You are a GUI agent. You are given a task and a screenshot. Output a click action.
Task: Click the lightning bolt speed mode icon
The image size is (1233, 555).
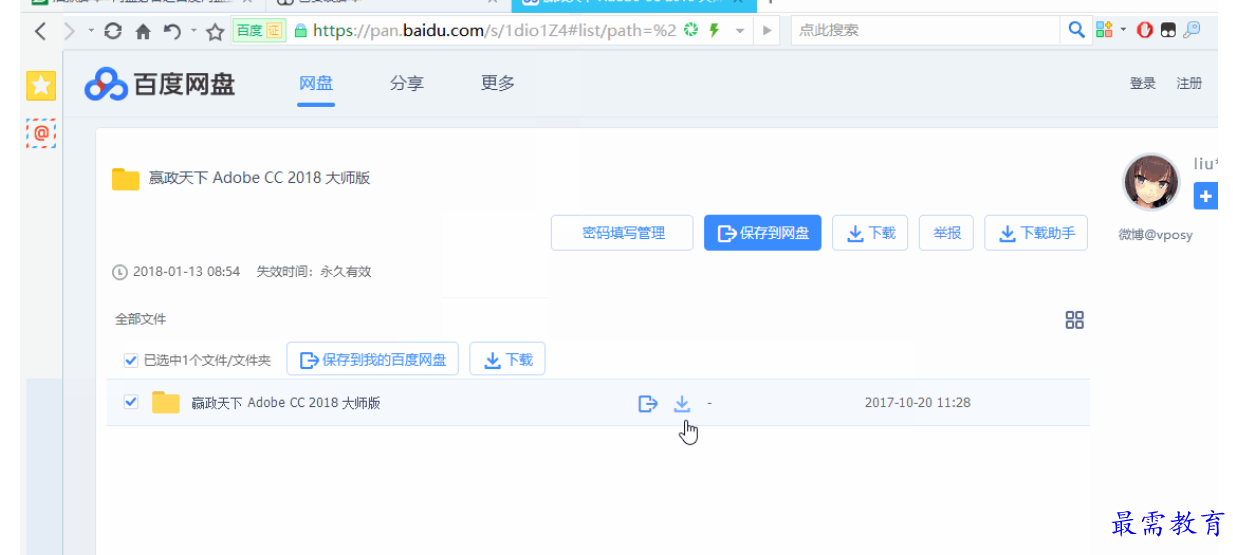714,30
